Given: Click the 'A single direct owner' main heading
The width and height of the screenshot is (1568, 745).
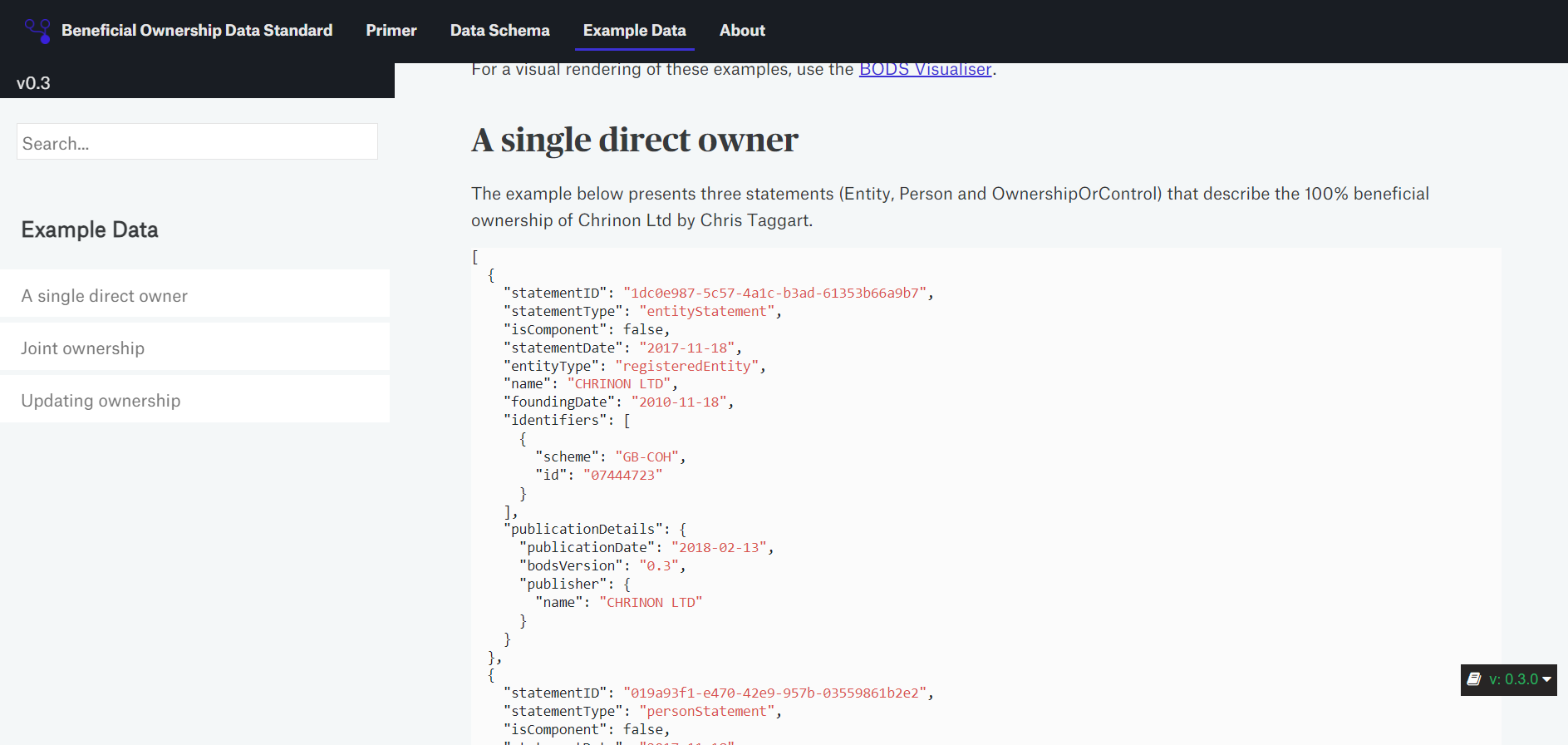Looking at the screenshot, I should point(634,140).
